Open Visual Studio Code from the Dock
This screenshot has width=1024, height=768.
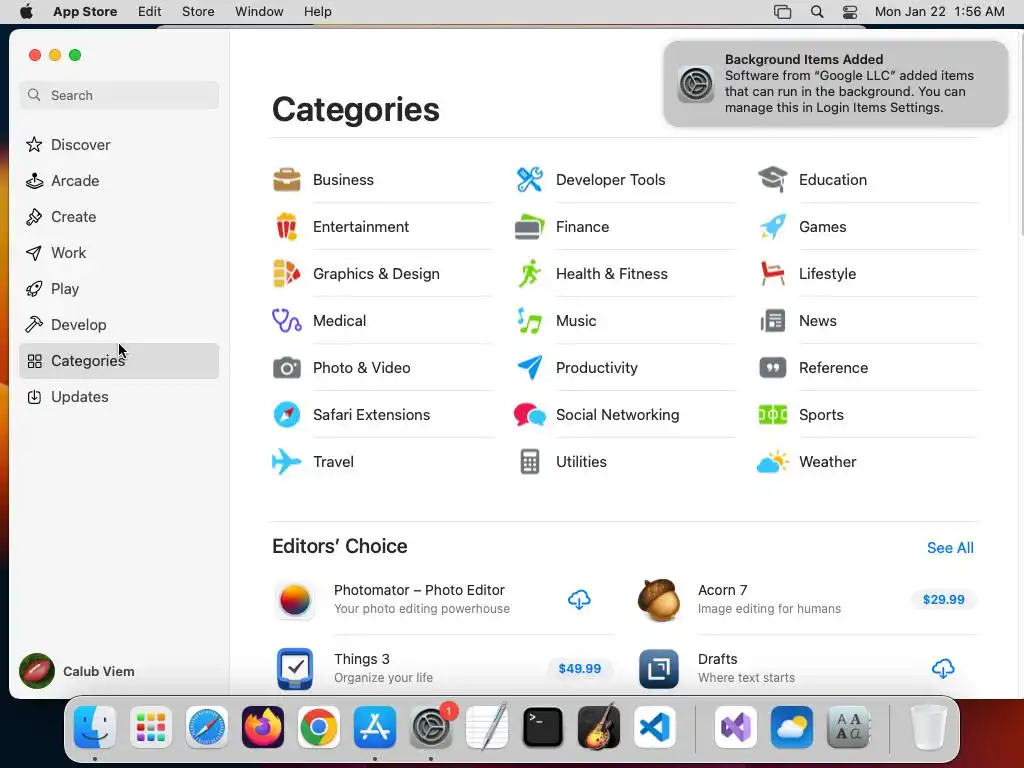(x=655, y=727)
